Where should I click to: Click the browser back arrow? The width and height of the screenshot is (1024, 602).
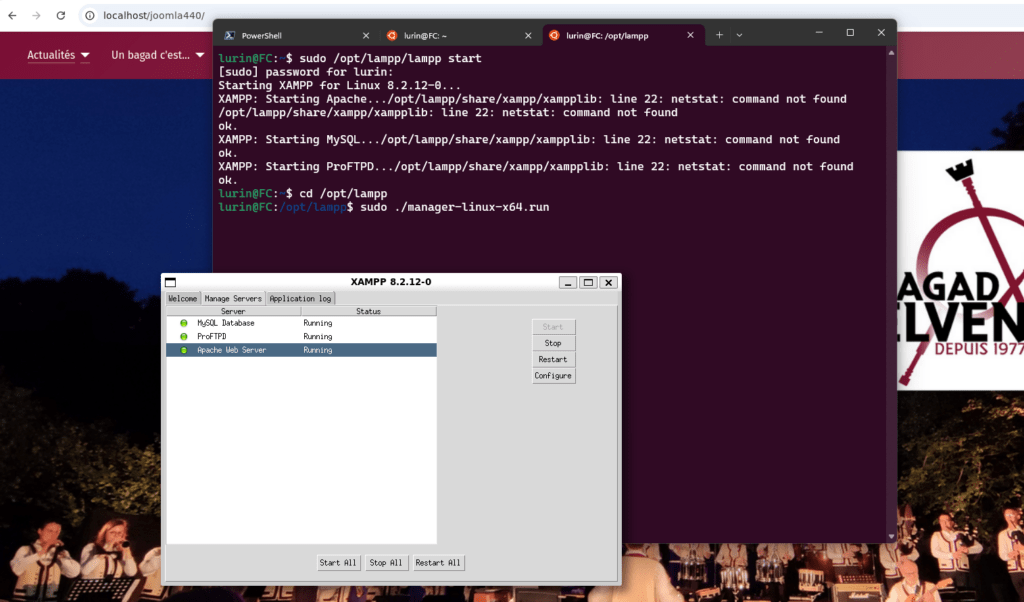[12, 16]
